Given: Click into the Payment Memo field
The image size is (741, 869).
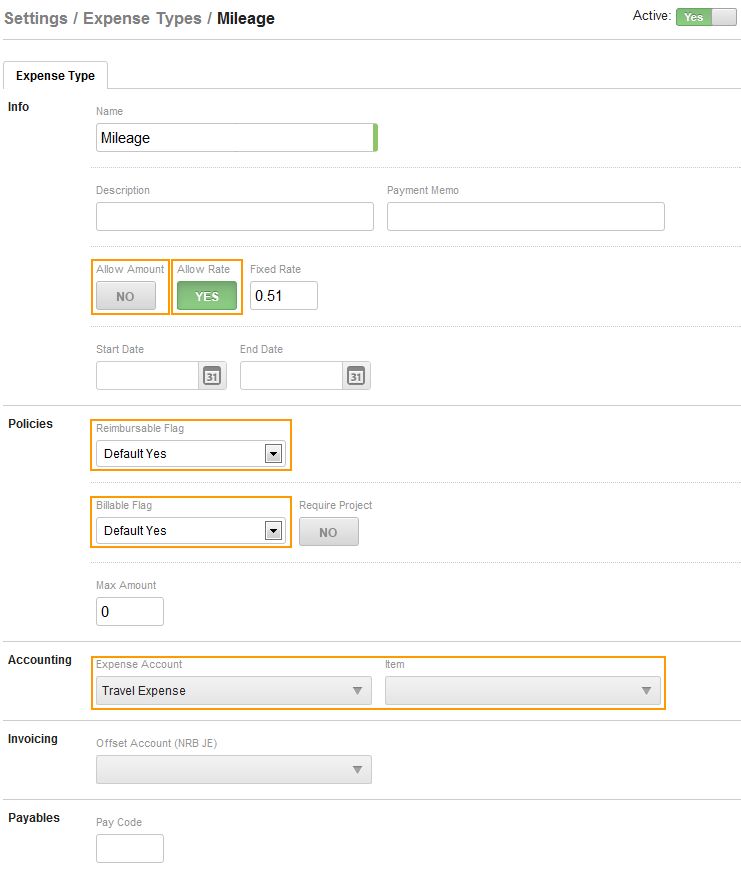Looking at the screenshot, I should [525, 216].
